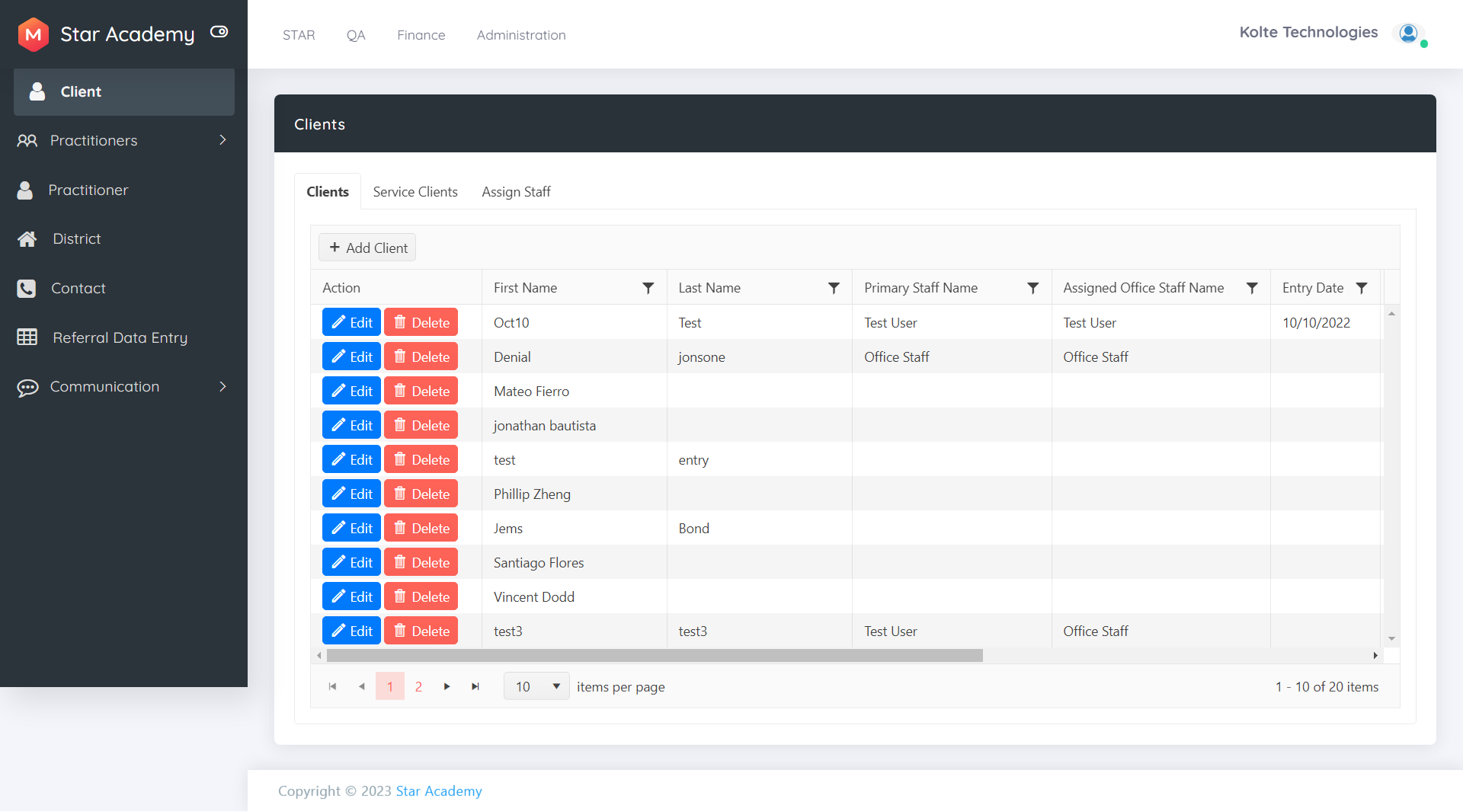Open the District sidebar item
Viewport: 1463px width, 812px height.
124,239
